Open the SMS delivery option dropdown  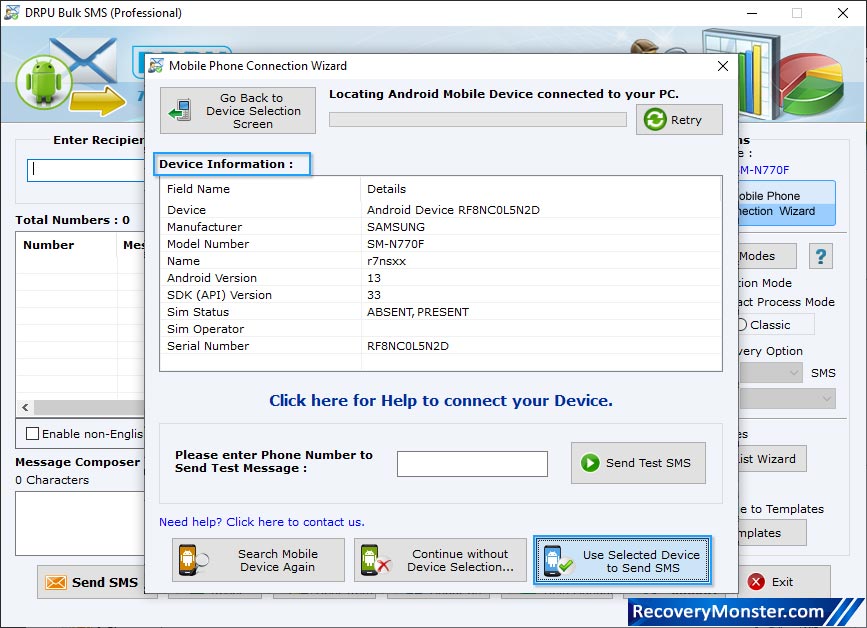769,371
